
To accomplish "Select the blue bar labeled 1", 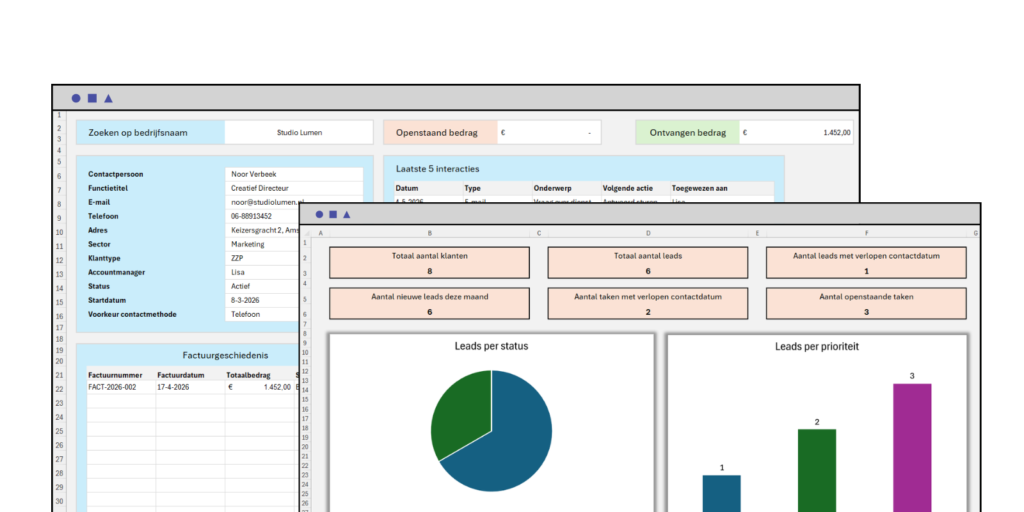I will pos(722,493).
